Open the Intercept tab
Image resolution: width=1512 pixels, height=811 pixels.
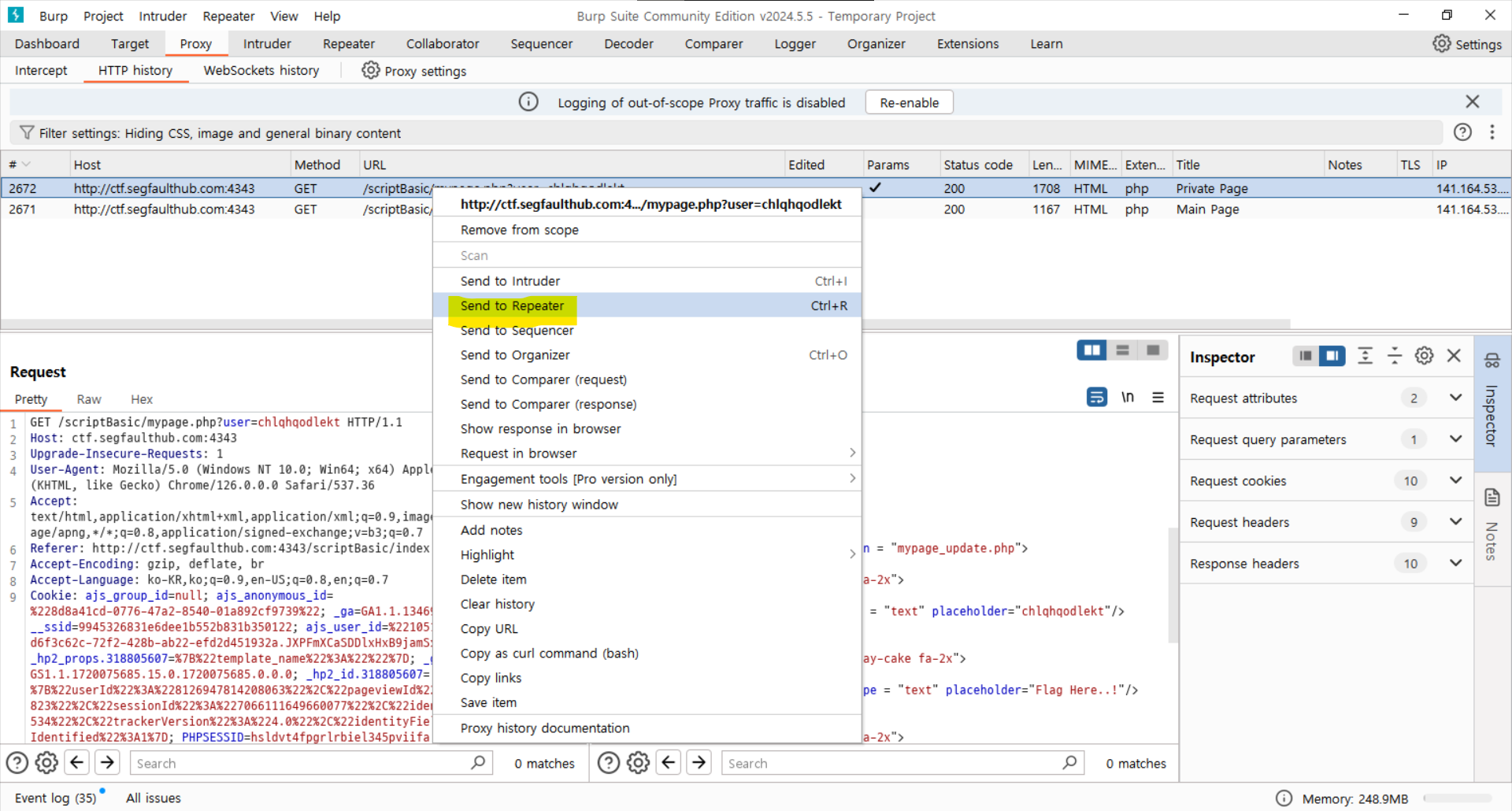(x=41, y=71)
